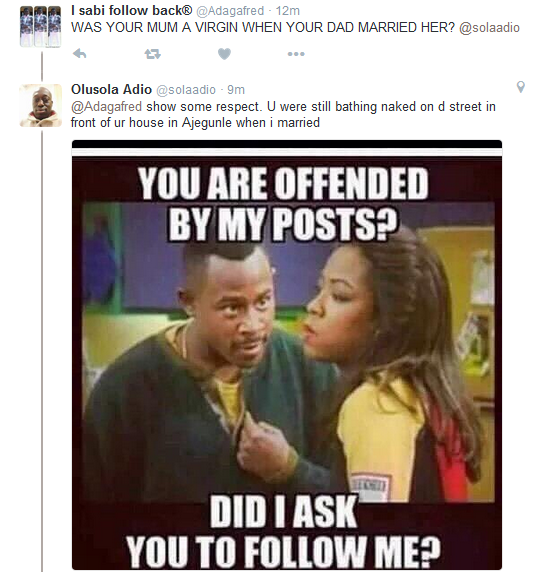The width and height of the screenshot is (541, 572).
Task: Reply to the Adagafred tweet
Action: click(x=80, y=54)
